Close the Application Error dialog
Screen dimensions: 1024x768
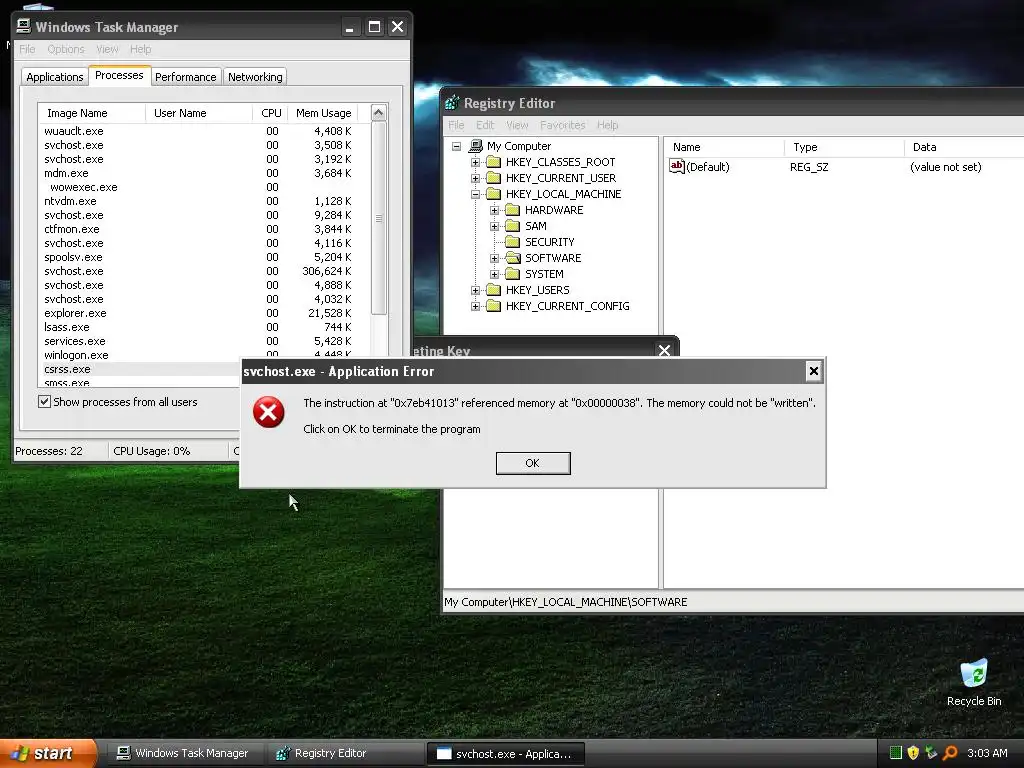click(x=814, y=372)
